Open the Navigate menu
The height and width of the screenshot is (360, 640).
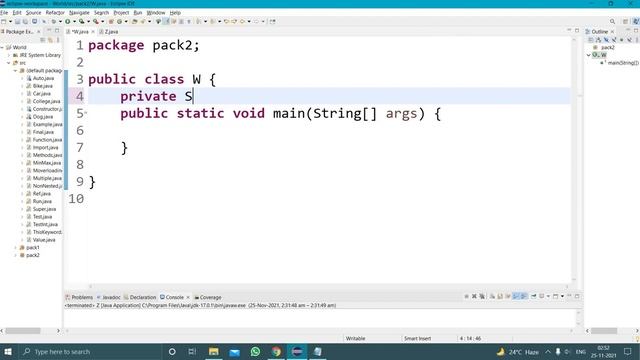(79, 13)
